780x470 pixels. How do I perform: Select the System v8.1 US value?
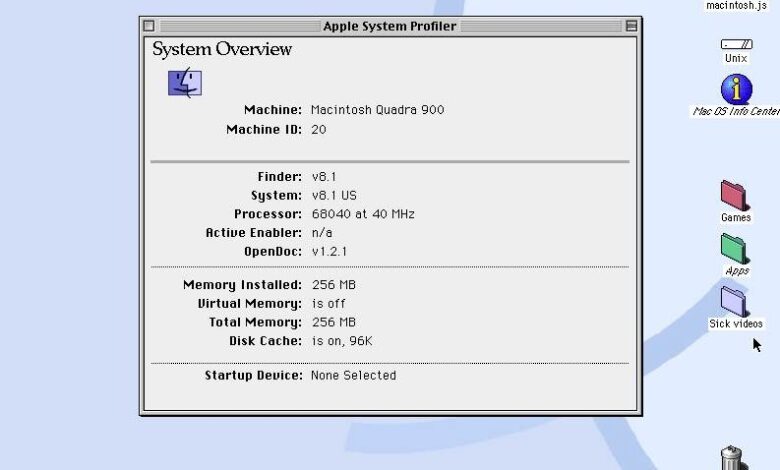click(x=334, y=195)
